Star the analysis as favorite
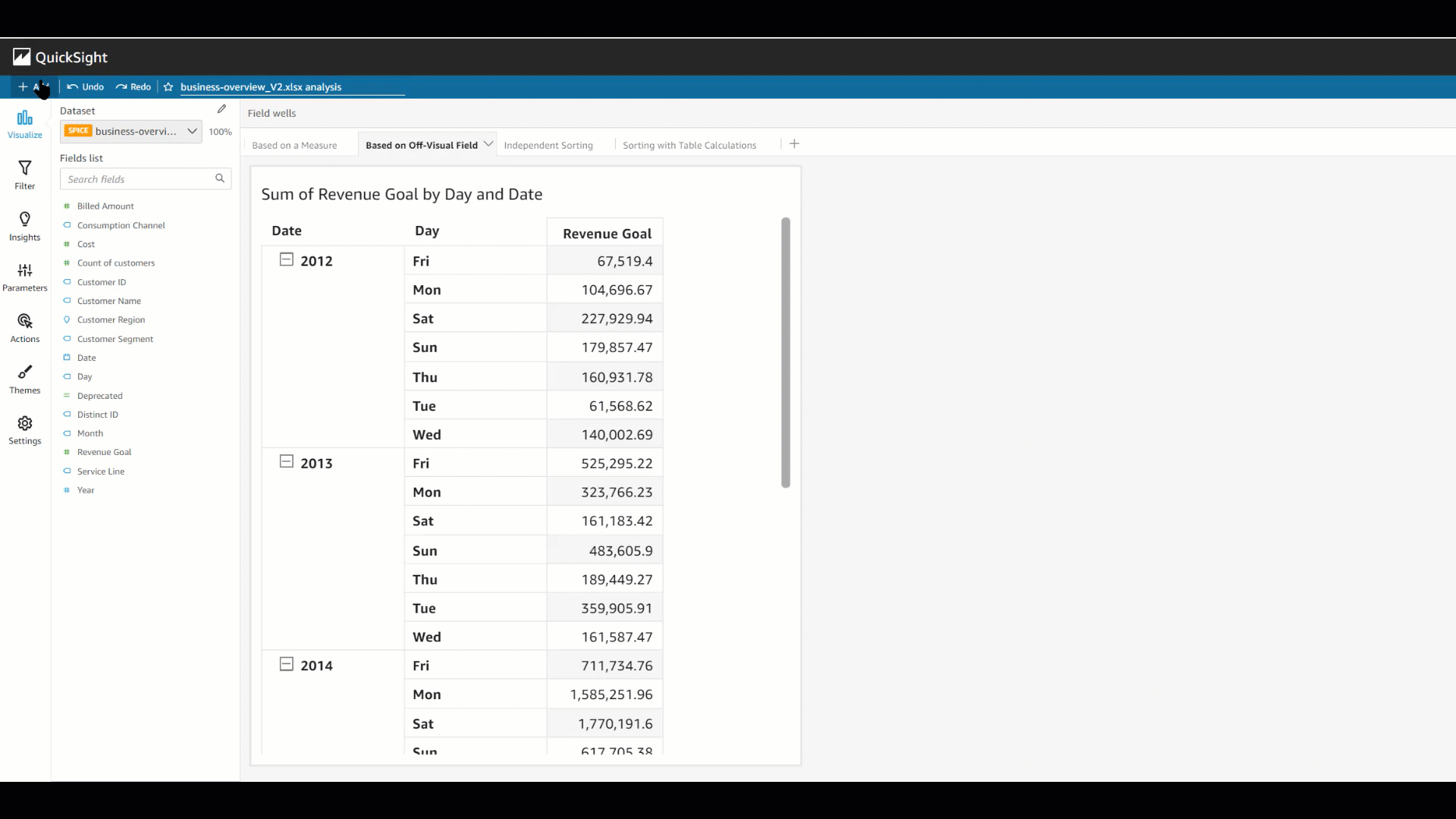The height and width of the screenshot is (819, 1456). 168,87
